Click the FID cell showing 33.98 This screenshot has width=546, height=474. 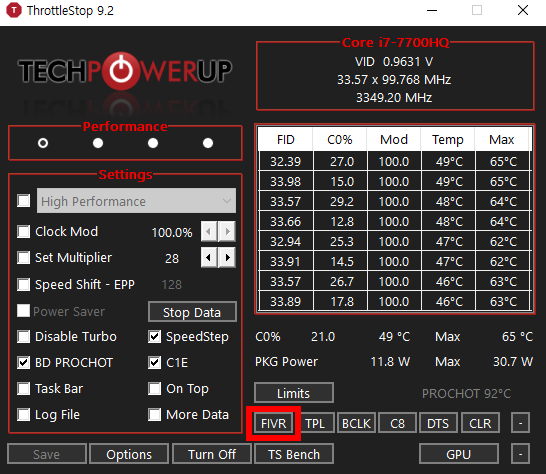point(286,181)
